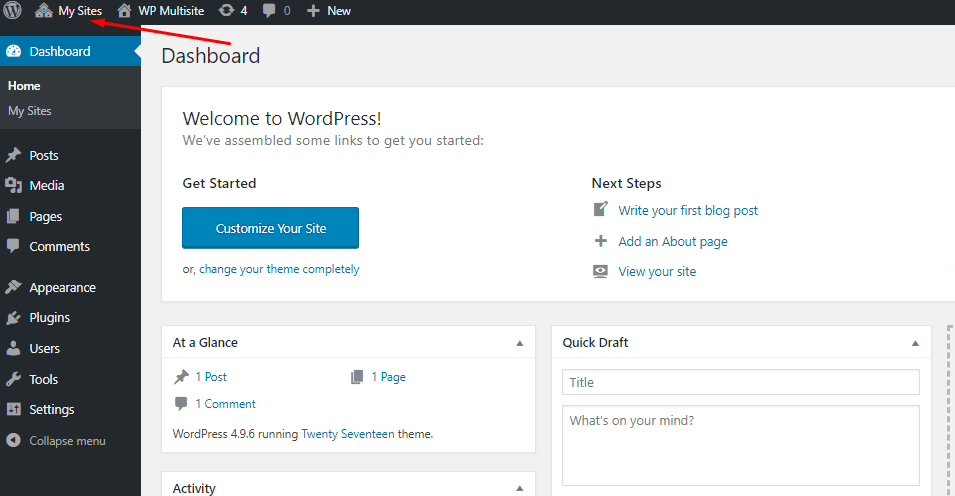Open My Sites sidebar submenu item
The width and height of the screenshot is (955, 496).
(29, 111)
